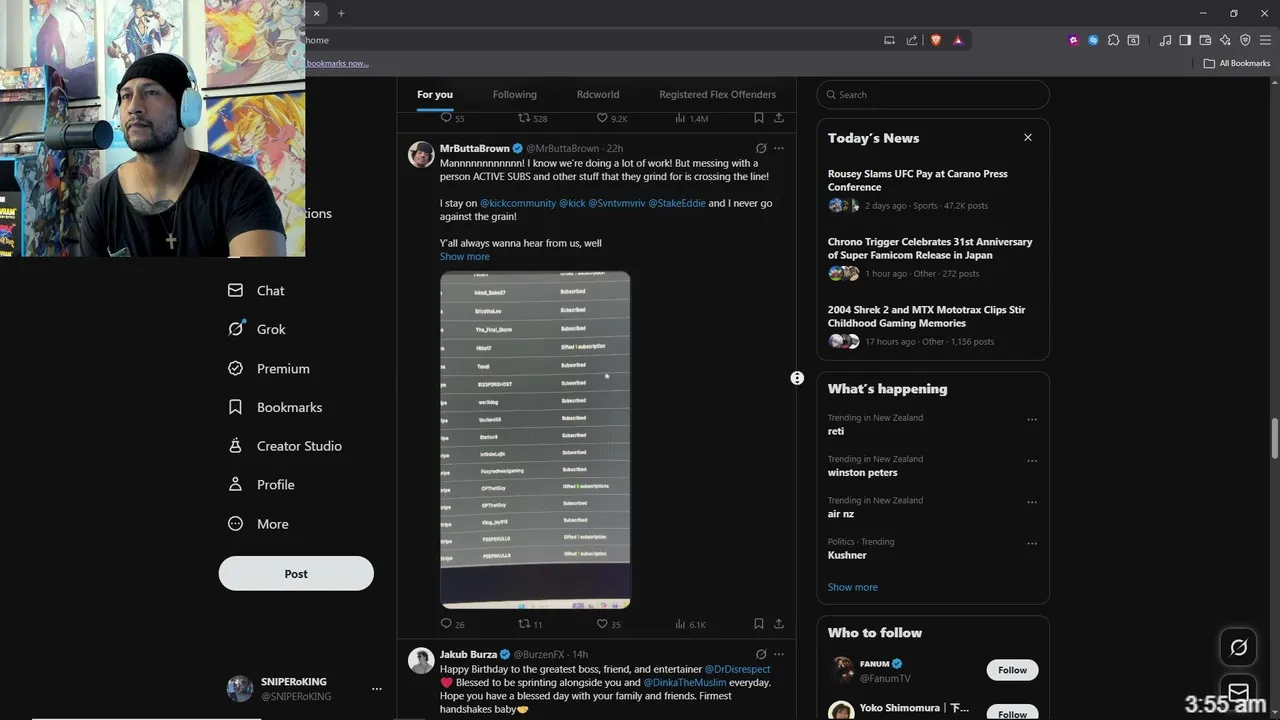Open the All Bookmarks folder

1237,63
